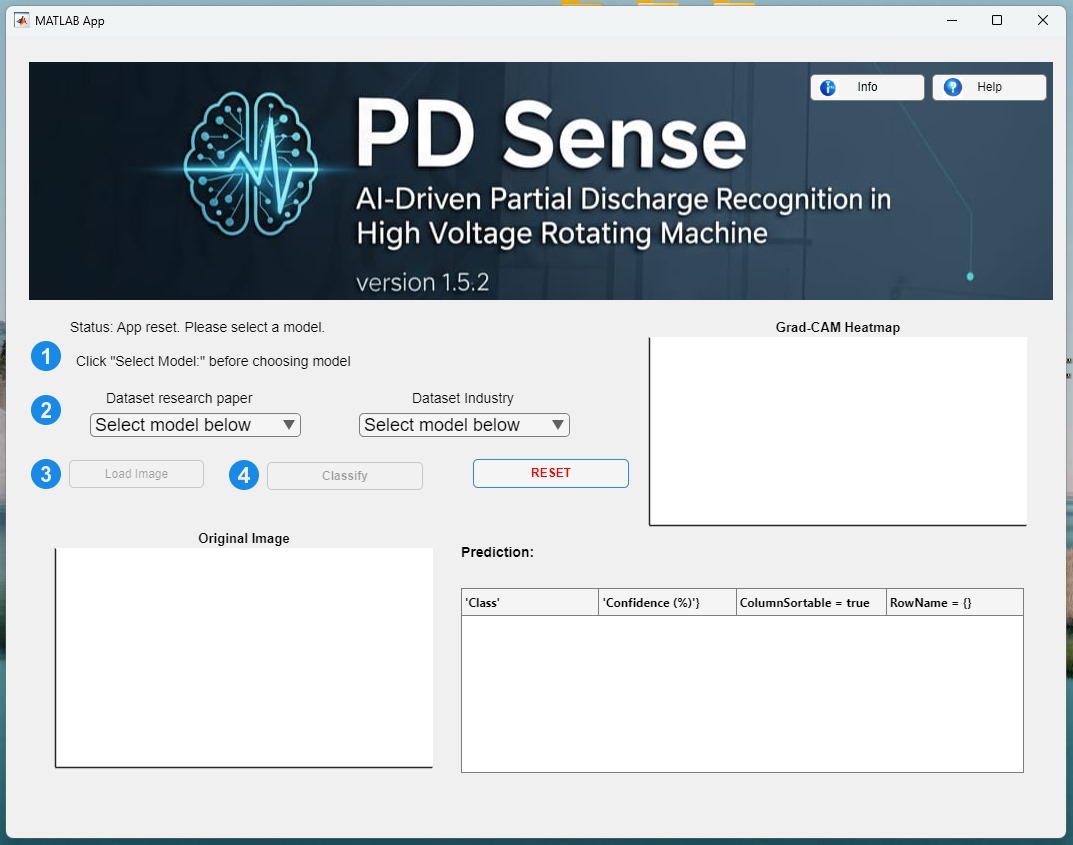Click the MATLAB icon in the title bar
This screenshot has width=1073, height=845.
point(21,20)
